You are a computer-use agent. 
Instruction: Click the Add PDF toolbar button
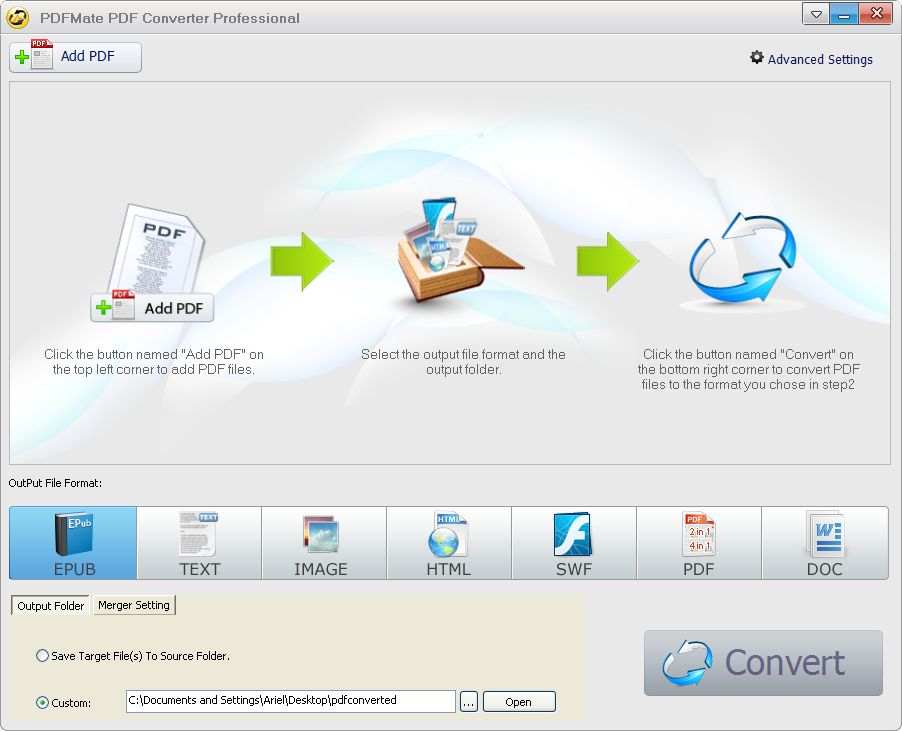[75, 57]
